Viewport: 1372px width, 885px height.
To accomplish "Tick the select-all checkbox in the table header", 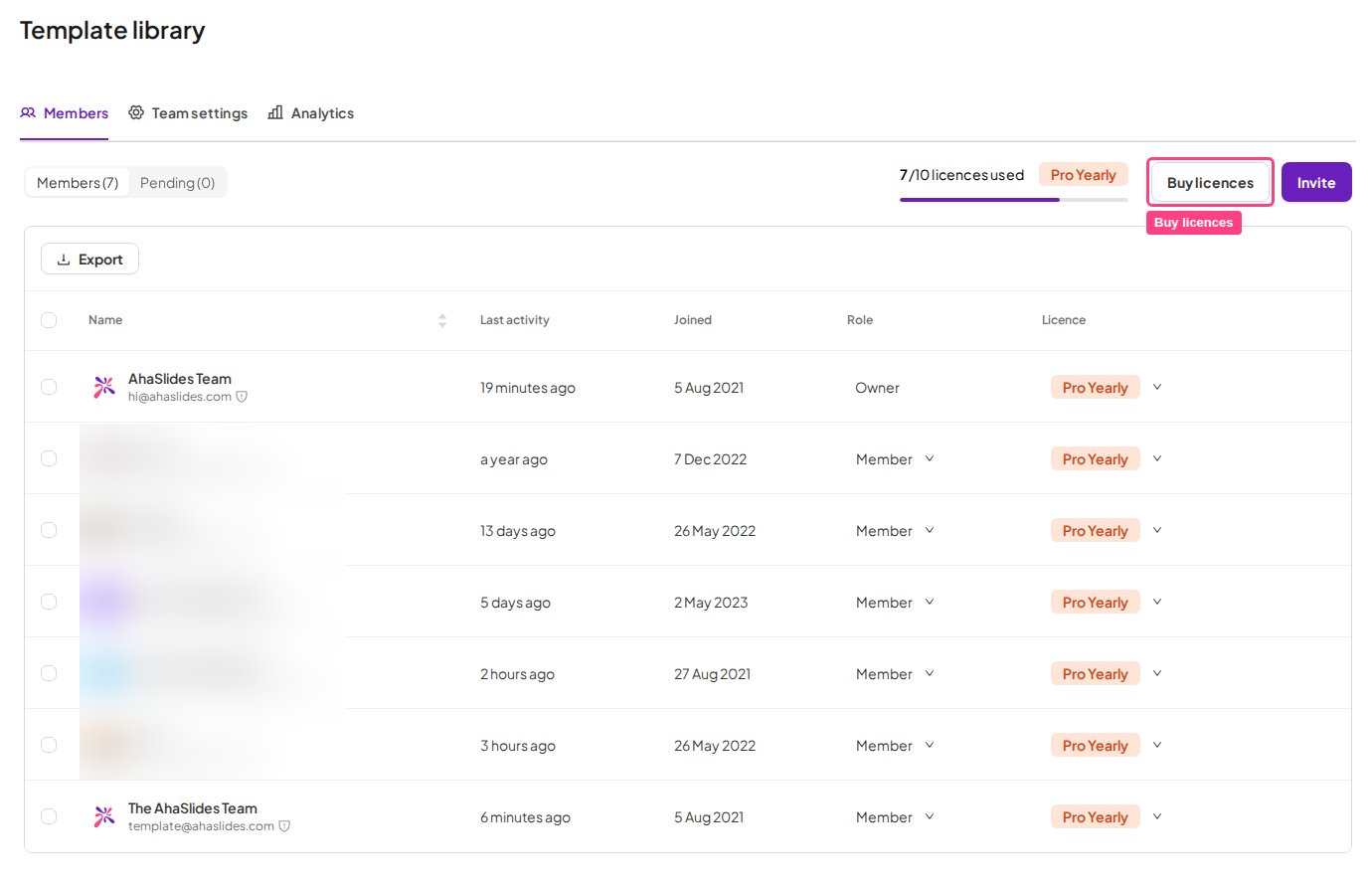I will (x=49, y=320).
